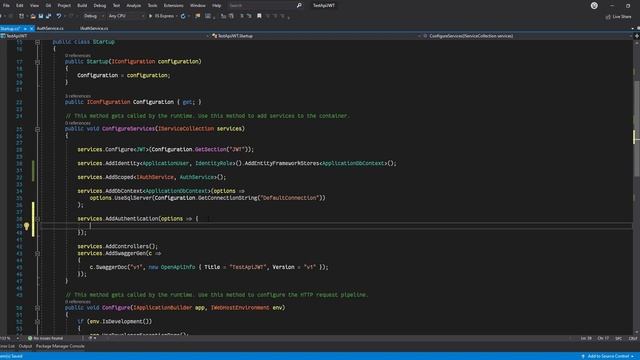Open the Debug configuration dropdown
Screen dimensions: 640x360
pyautogui.click(x=93, y=16)
